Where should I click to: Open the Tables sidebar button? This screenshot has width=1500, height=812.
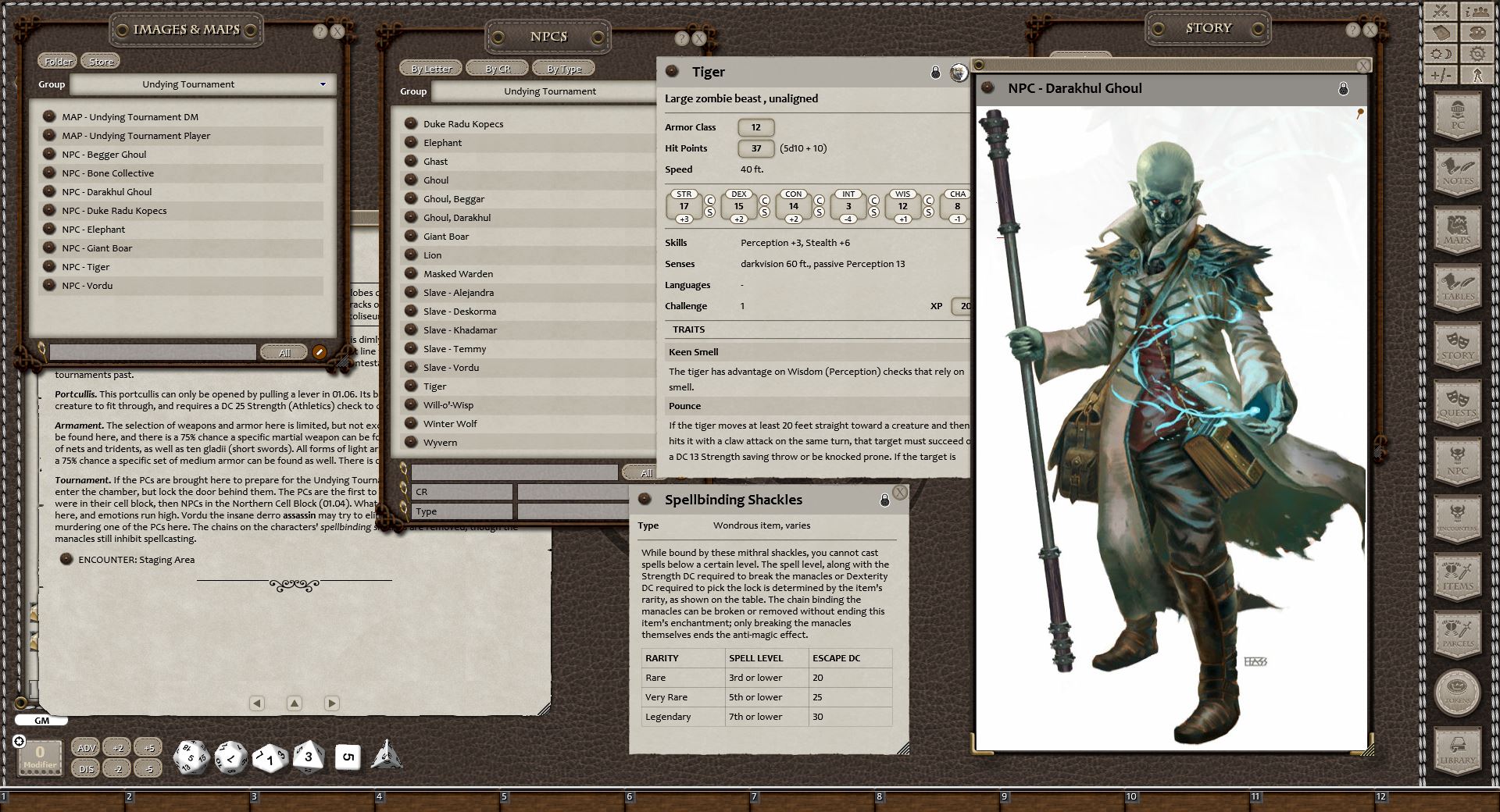1457,286
